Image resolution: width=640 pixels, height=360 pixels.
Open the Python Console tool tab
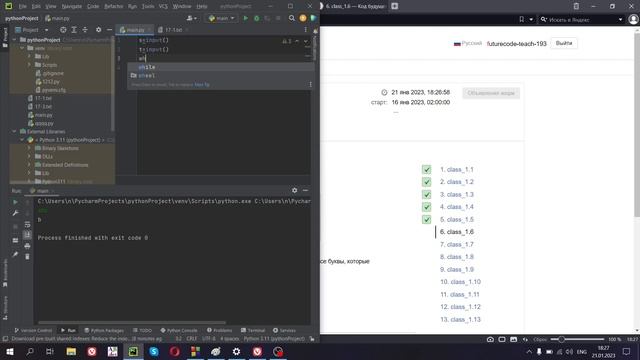179,330
